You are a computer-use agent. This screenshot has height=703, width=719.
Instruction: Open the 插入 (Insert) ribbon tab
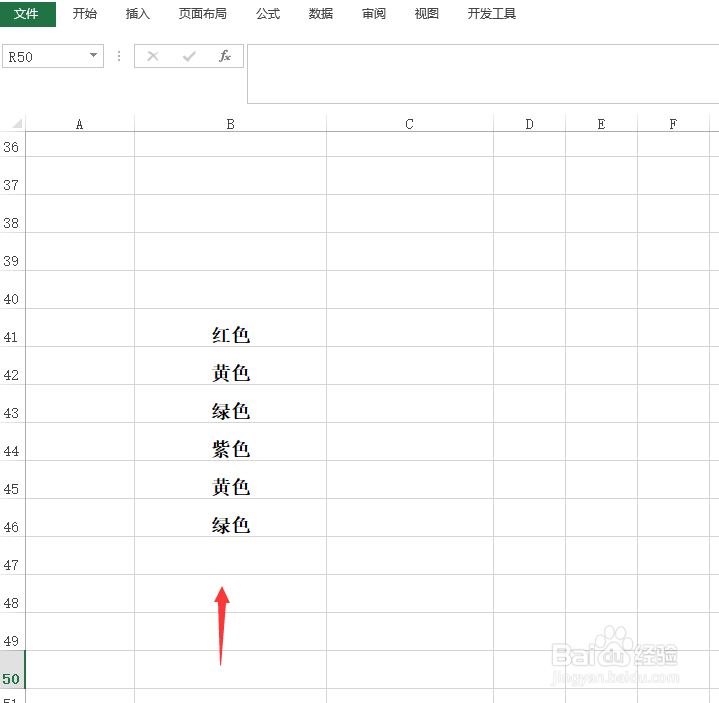click(138, 14)
